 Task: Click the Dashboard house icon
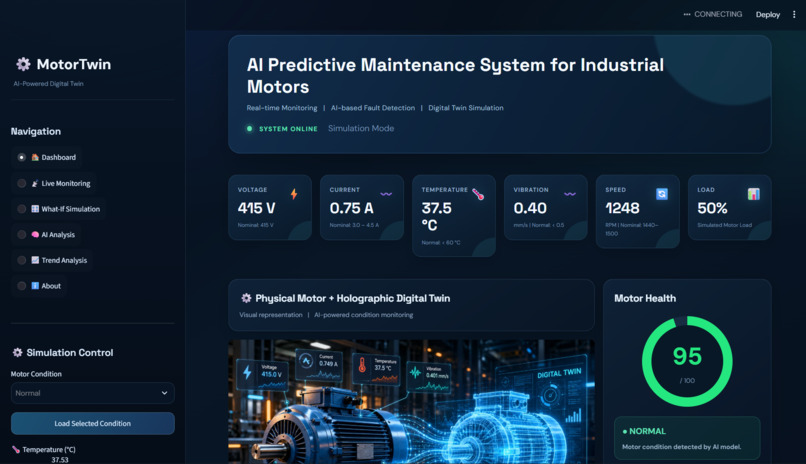click(35, 157)
